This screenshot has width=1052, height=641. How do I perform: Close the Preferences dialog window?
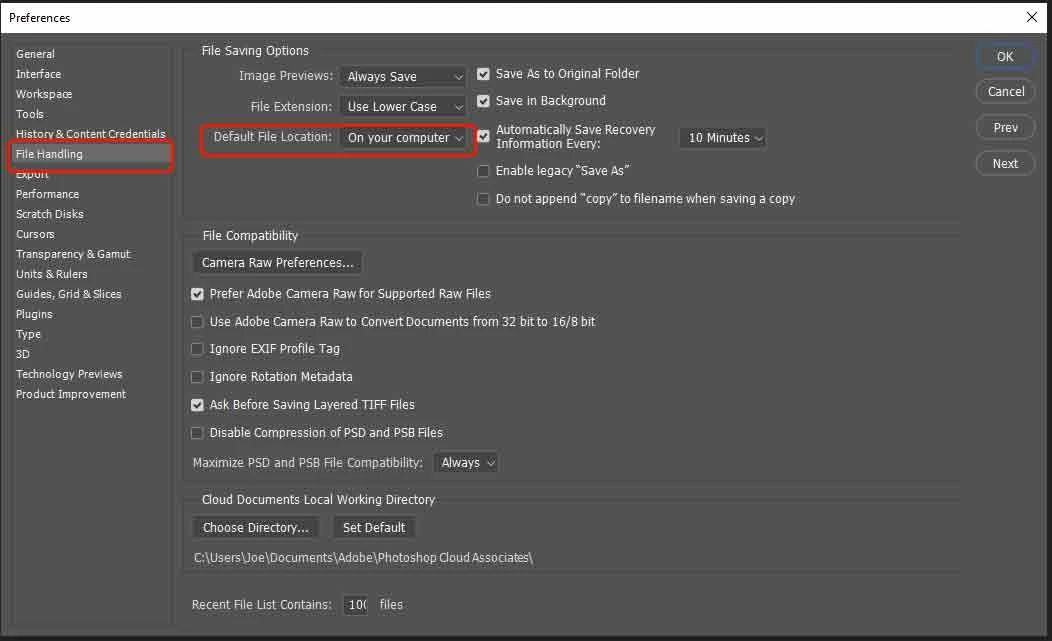pos(1032,17)
